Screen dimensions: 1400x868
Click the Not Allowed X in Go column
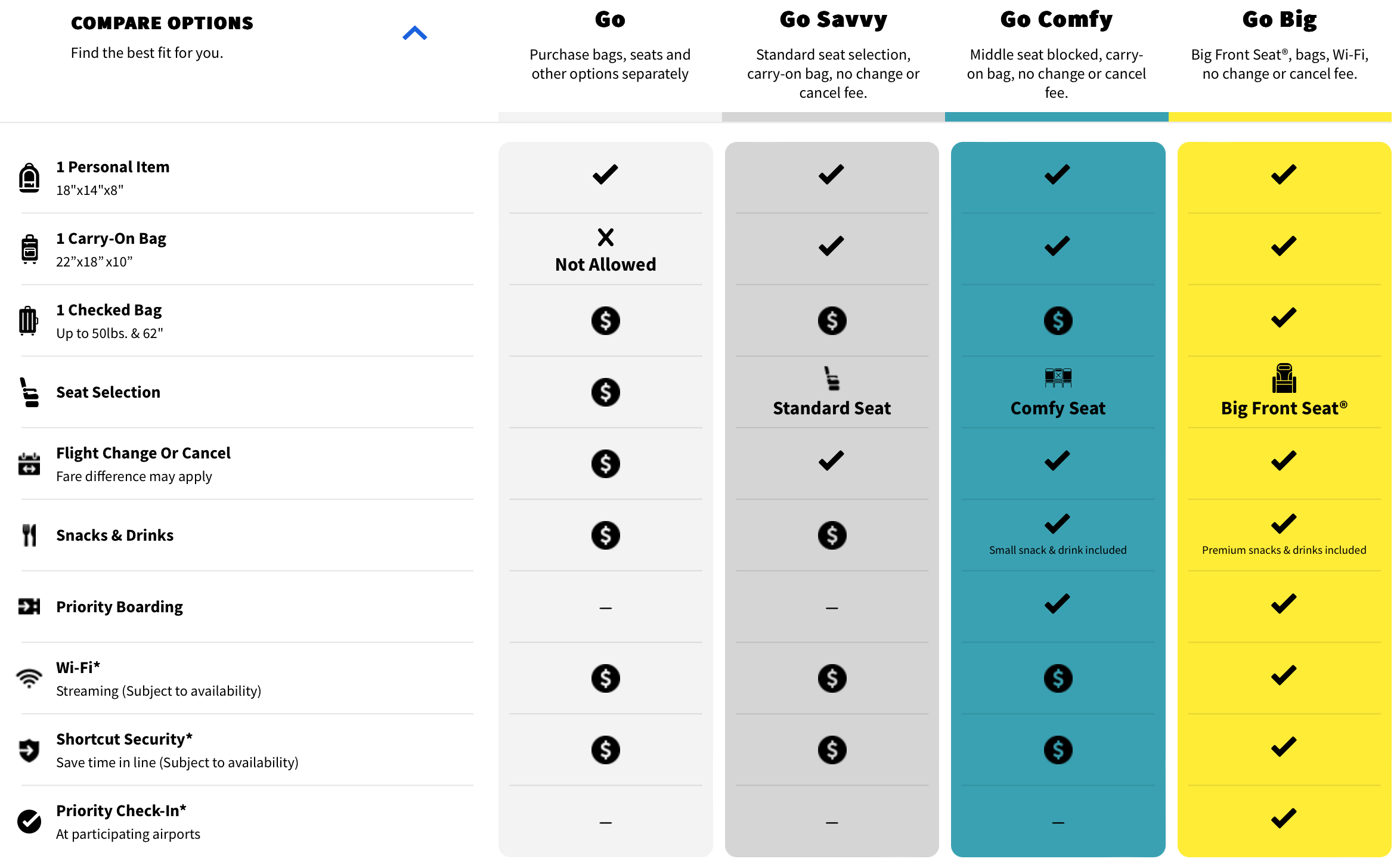[605, 237]
